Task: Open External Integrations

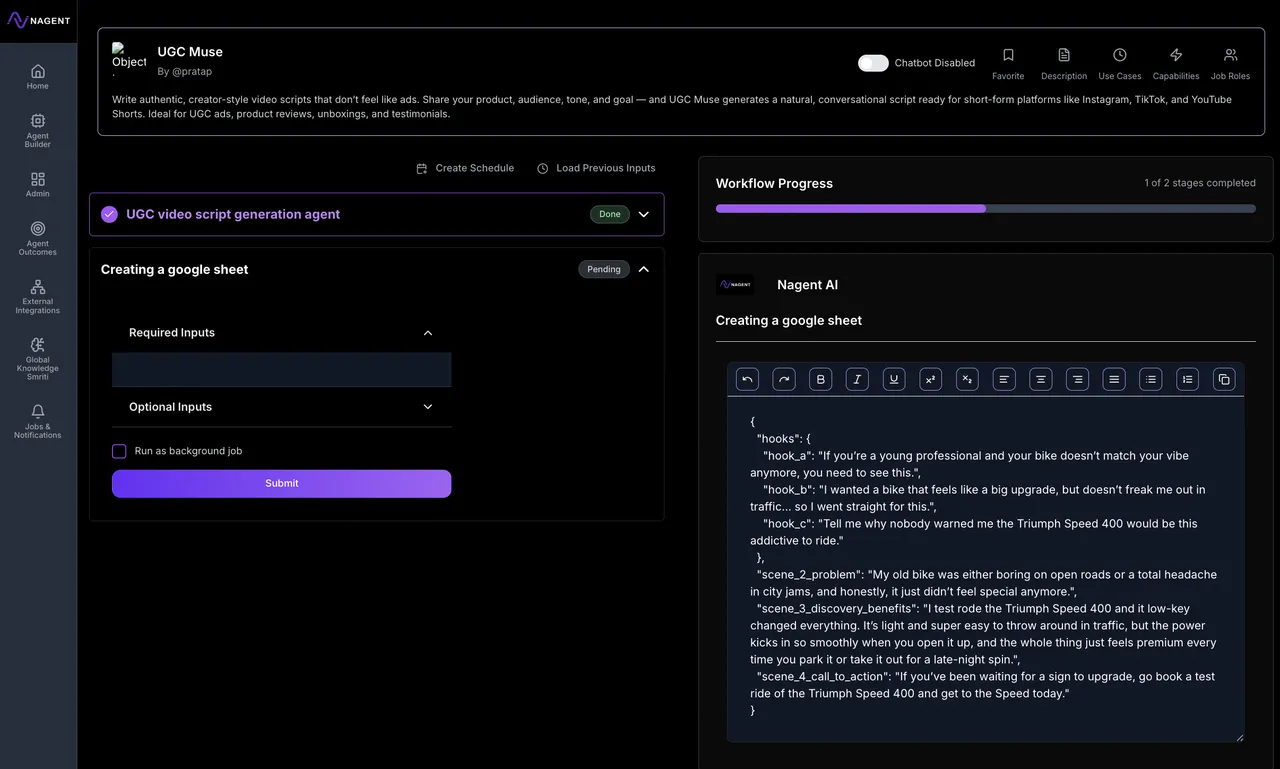Action: point(38,297)
